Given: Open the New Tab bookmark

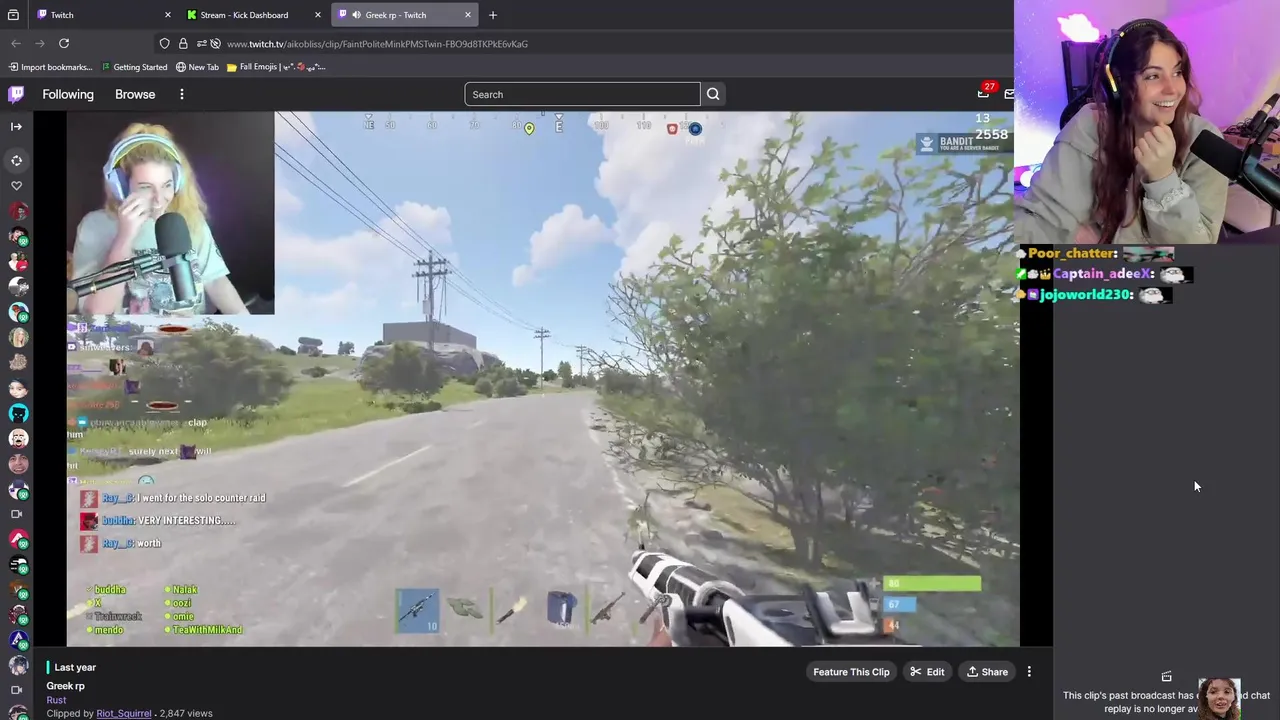Looking at the screenshot, I should coord(197,67).
